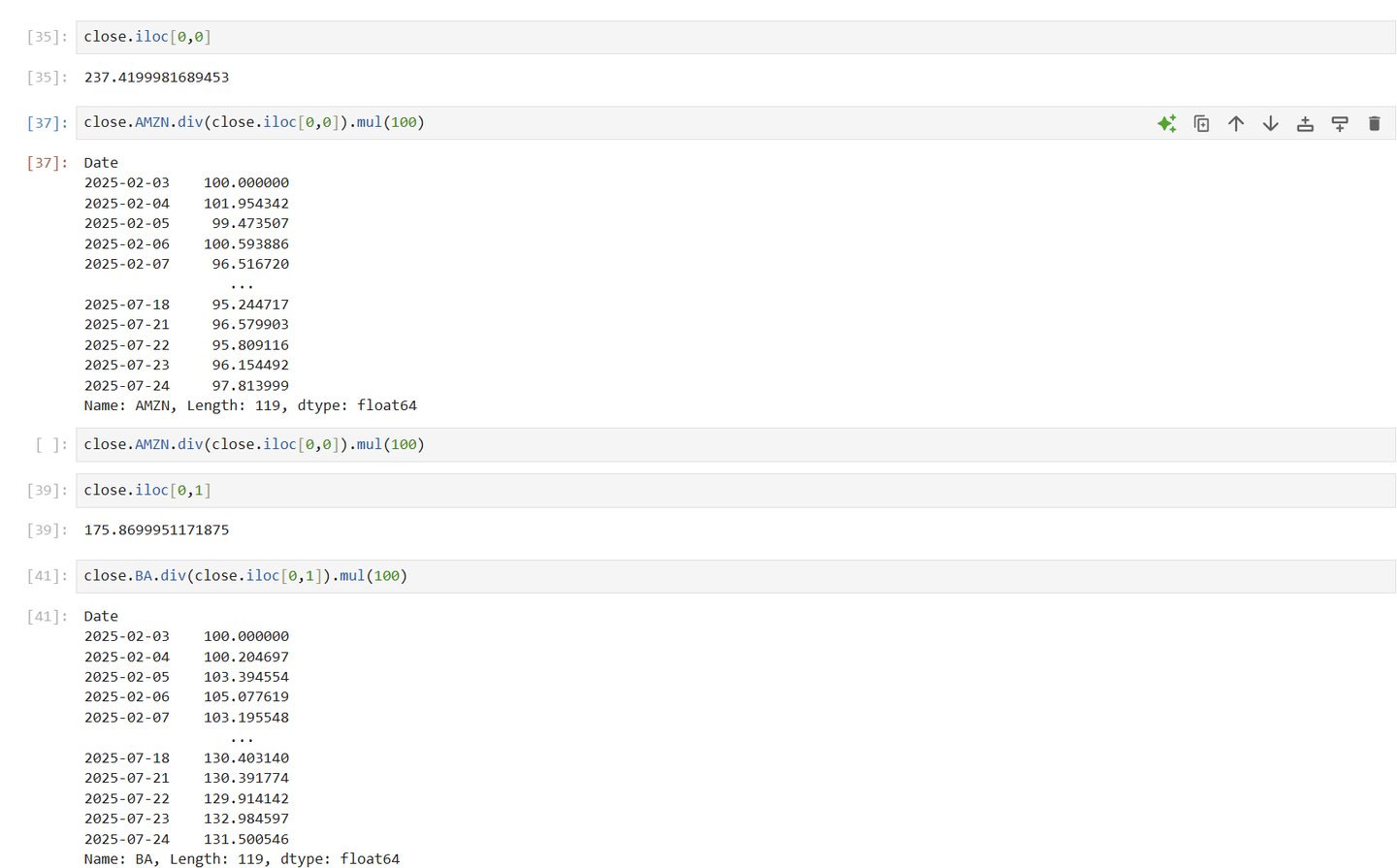Click the [39] input prompt
This screenshot has width=1397, height=868.
[x=48, y=491]
